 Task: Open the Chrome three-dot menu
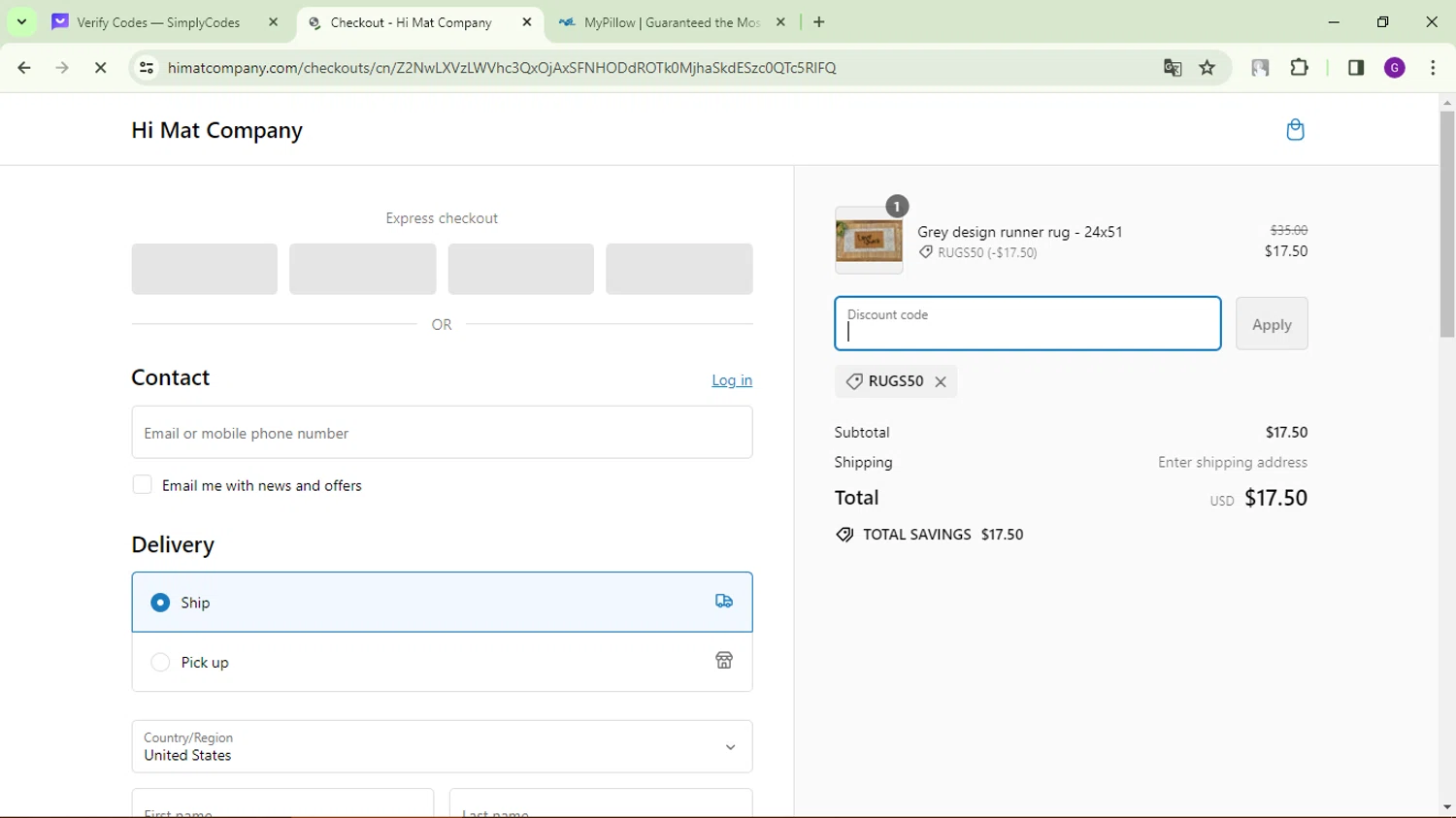click(x=1433, y=68)
